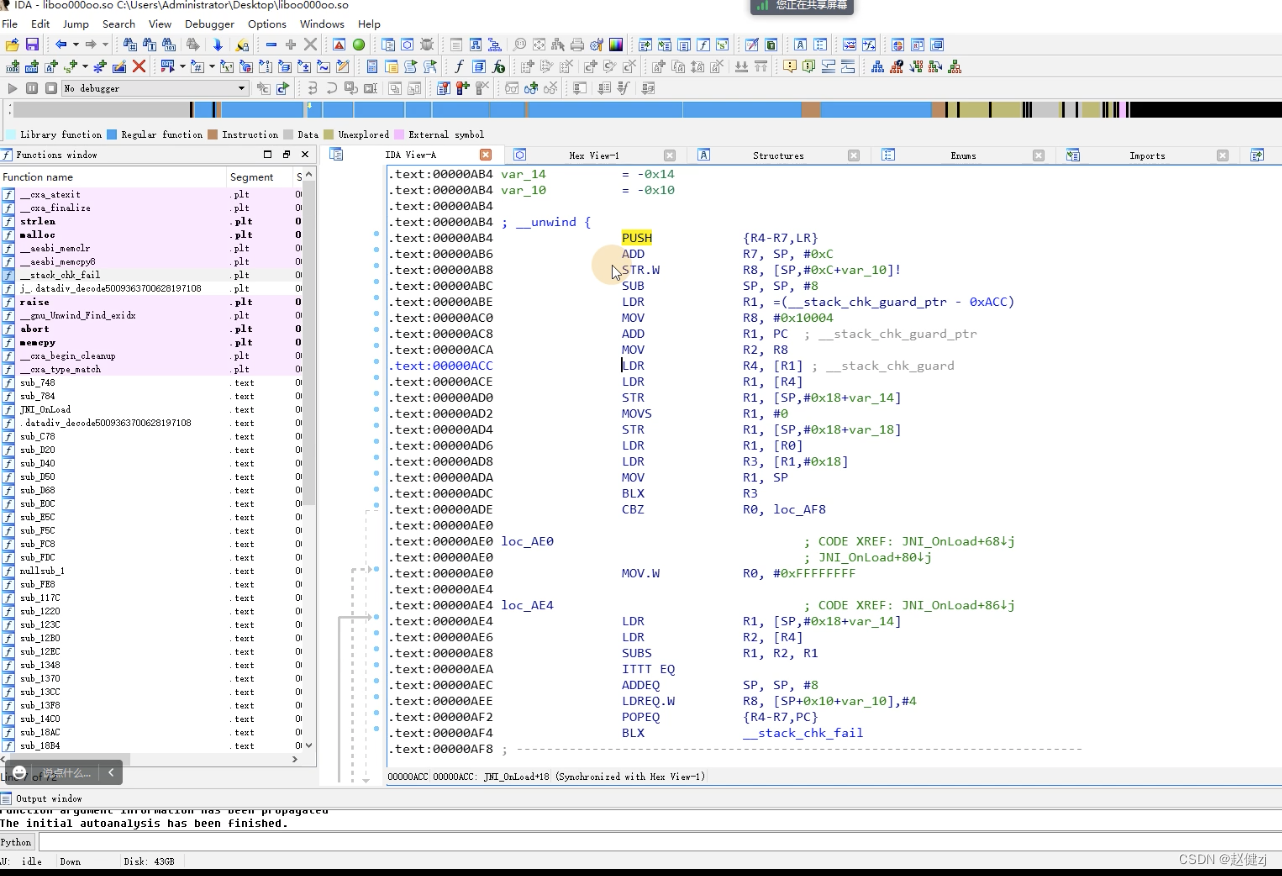This screenshot has height=876, width=1282.
Task: Collapse the chat widget arrow button
Action: [x=111, y=772]
